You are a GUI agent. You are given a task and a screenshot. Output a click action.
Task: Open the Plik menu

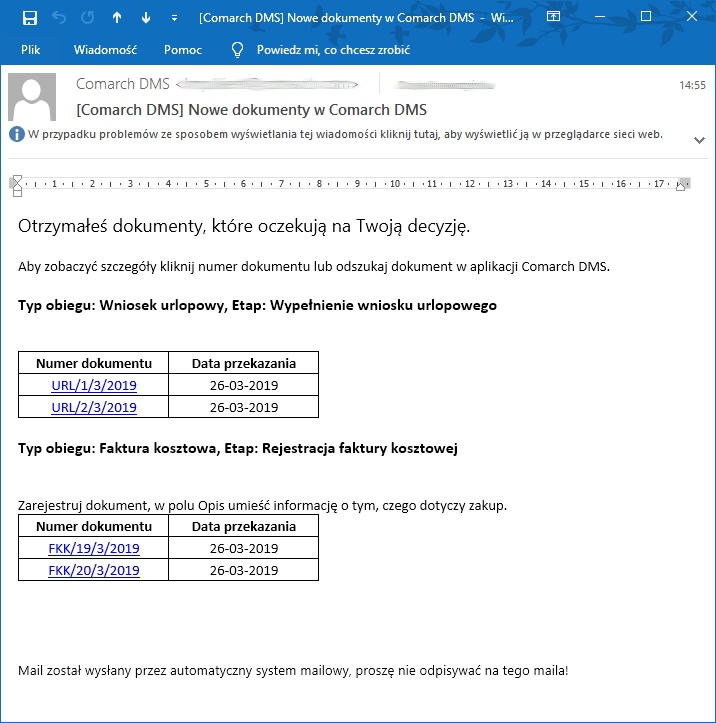click(30, 50)
